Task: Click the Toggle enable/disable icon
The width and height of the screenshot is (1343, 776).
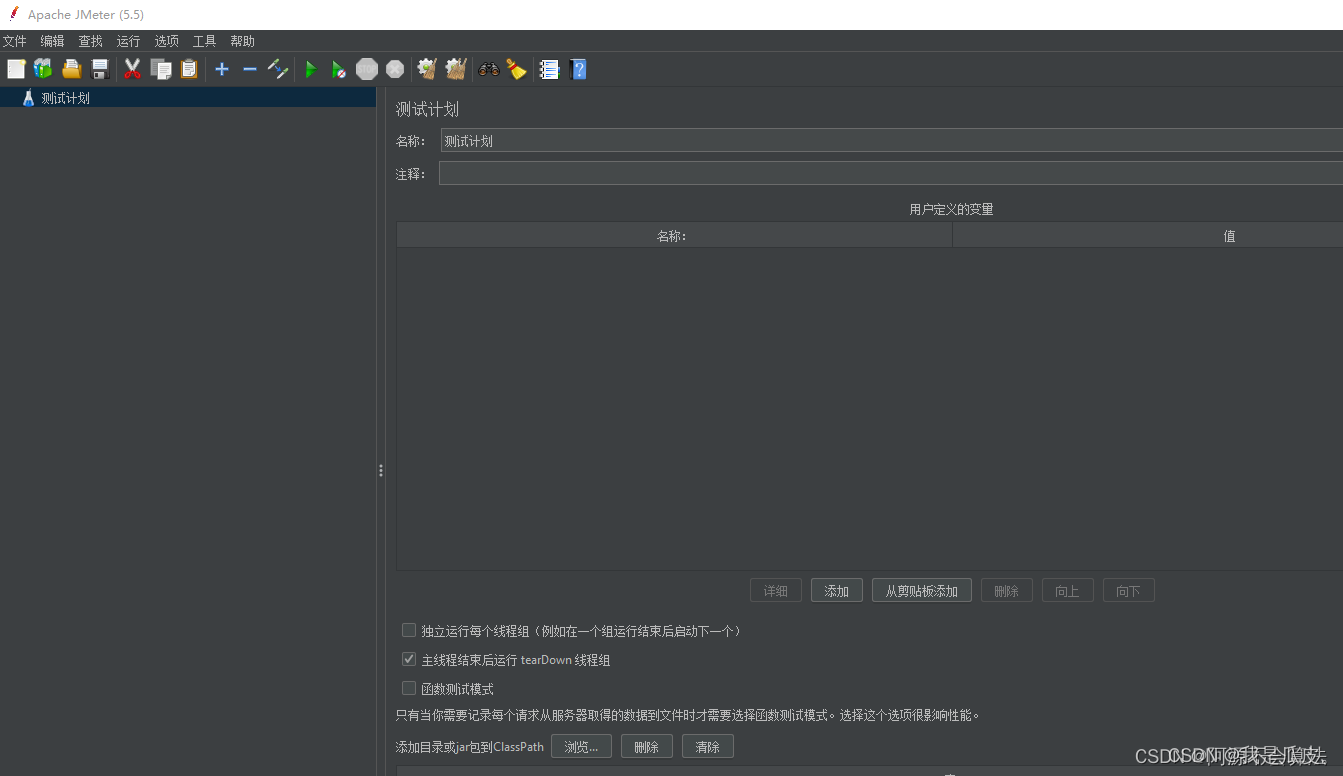Action: pos(278,69)
